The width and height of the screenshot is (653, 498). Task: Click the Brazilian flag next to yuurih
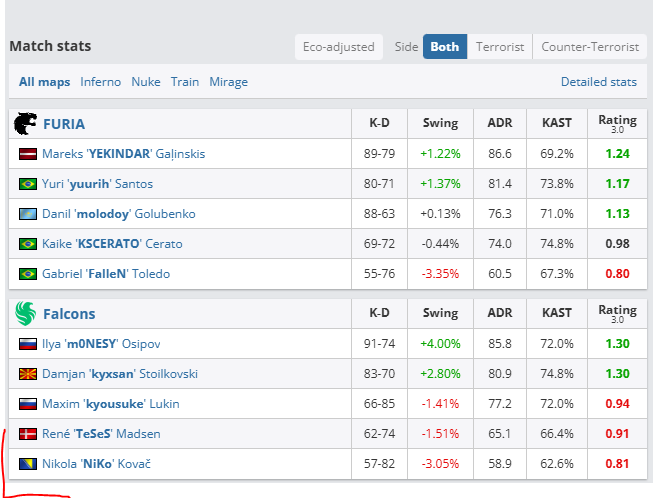[x=28, y=184]
